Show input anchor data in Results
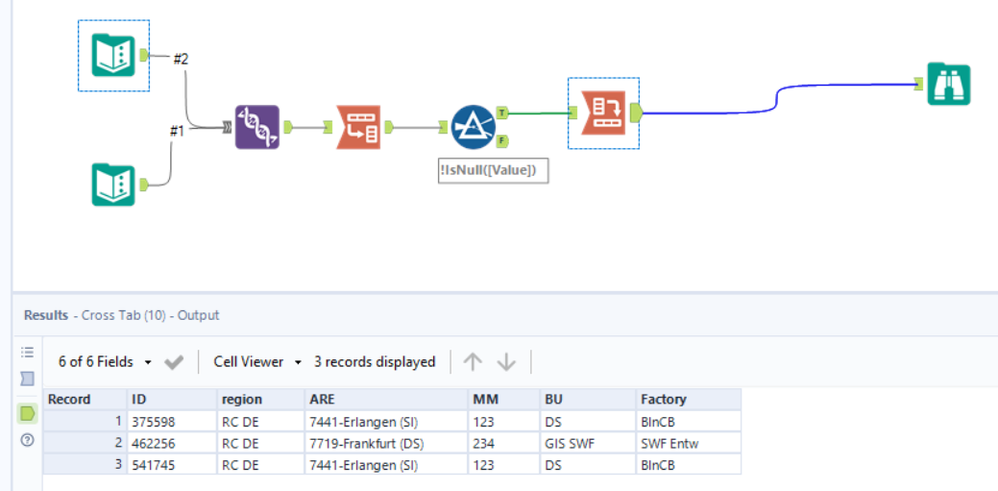 coord(27,380)
